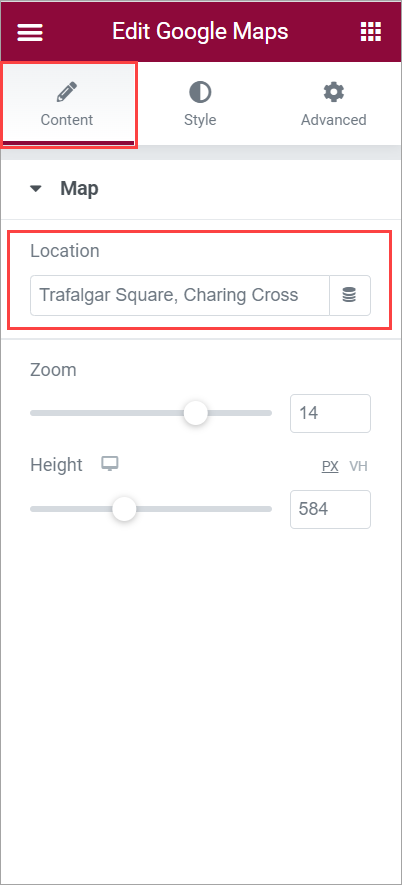Switch to the Content tab

[67, 104]
